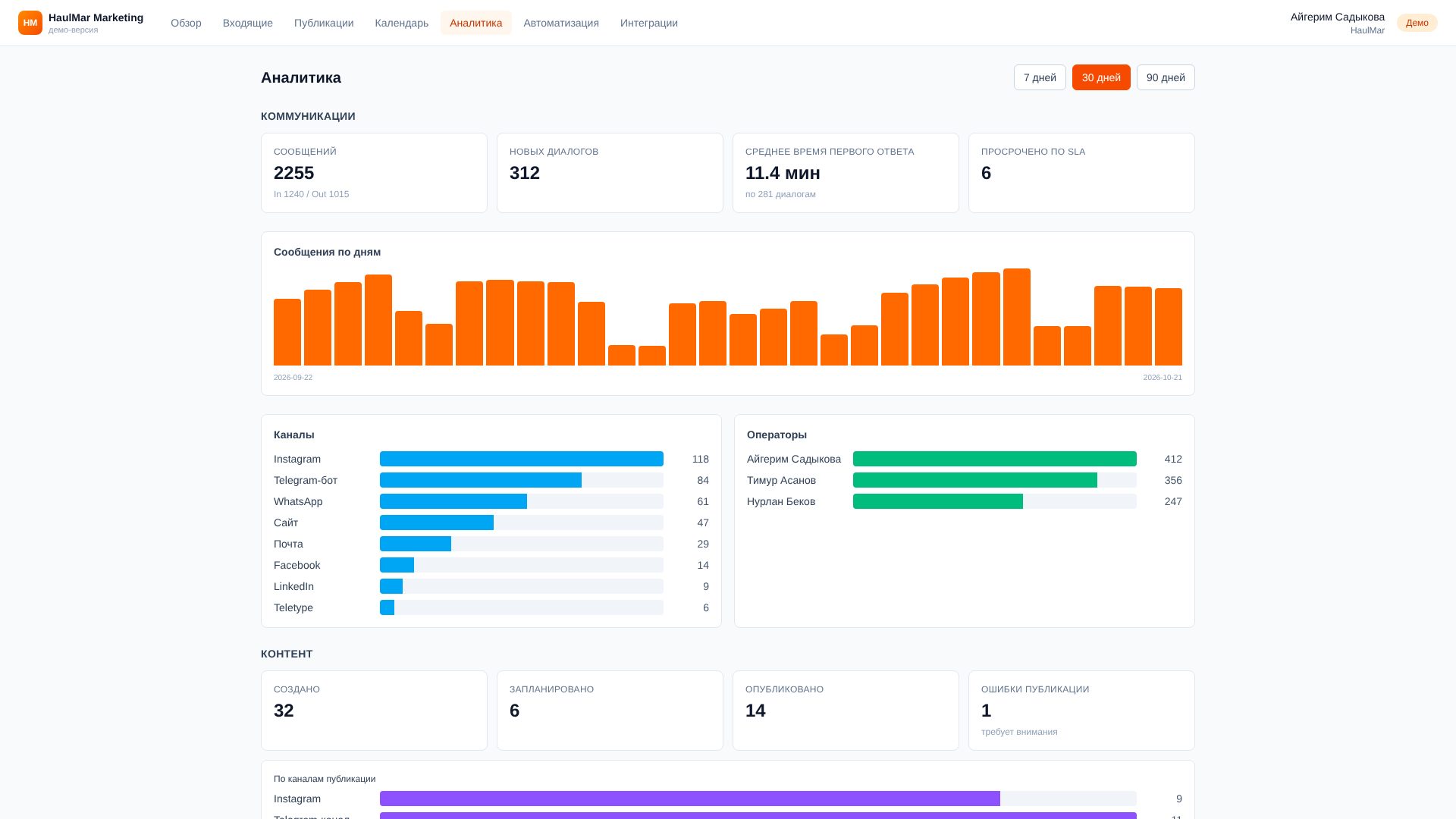Viewport: 1456px width, 819px height.
Task: Click the Teletype channel row label
Action: (x=293, y=607)
